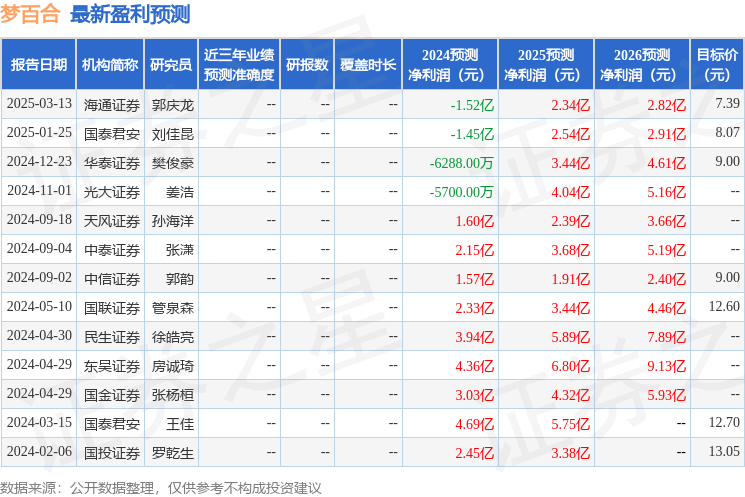This screenshot has width=745, height=497.
Task: Click the 3.38亿 forecast value
Action: pyautogui.click(x=570, y=453)
